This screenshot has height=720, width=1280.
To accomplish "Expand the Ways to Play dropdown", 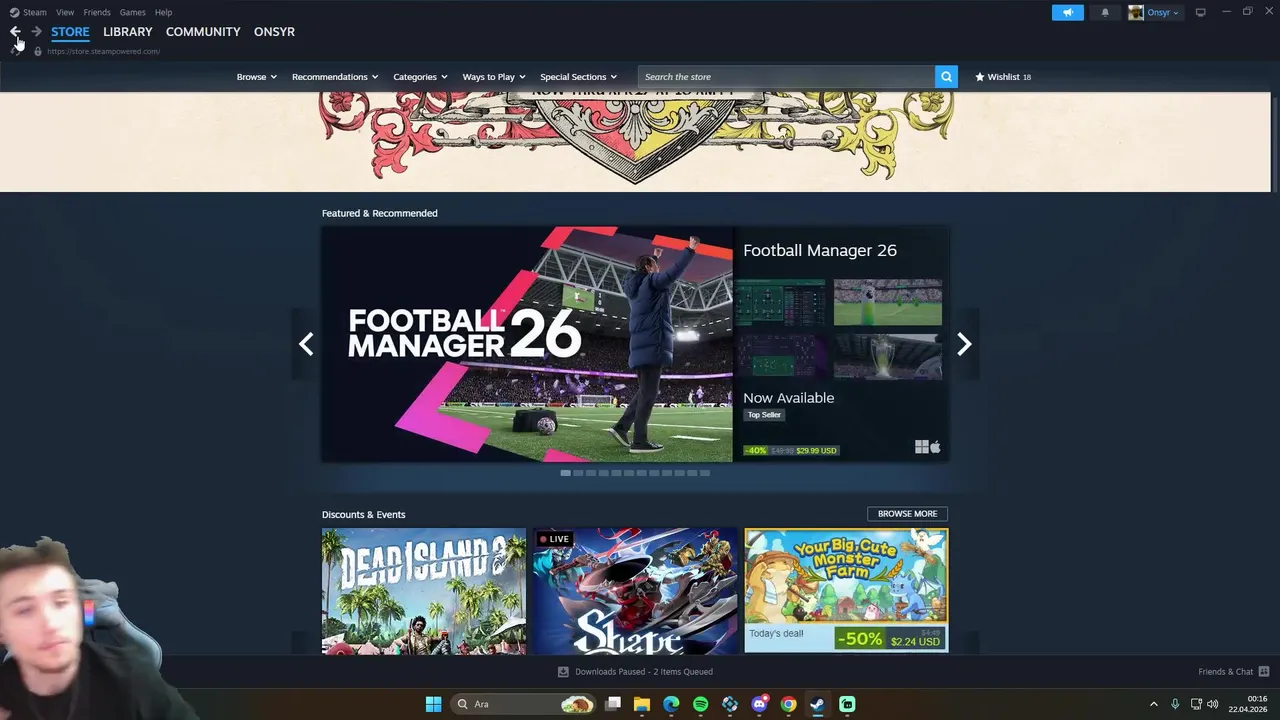I will tap(494, 77).
